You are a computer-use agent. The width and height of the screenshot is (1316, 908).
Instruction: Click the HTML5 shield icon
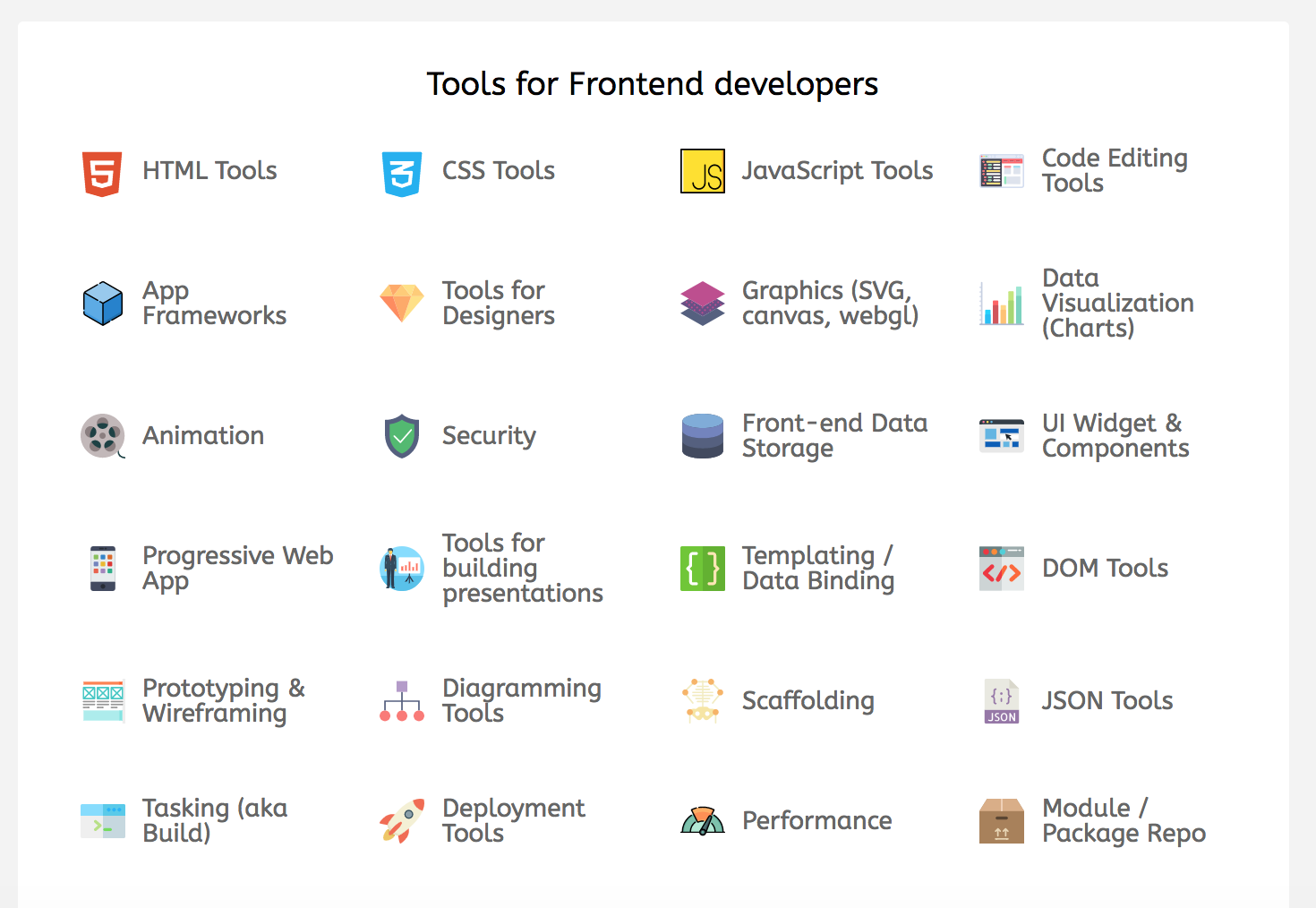click(101, 171)
